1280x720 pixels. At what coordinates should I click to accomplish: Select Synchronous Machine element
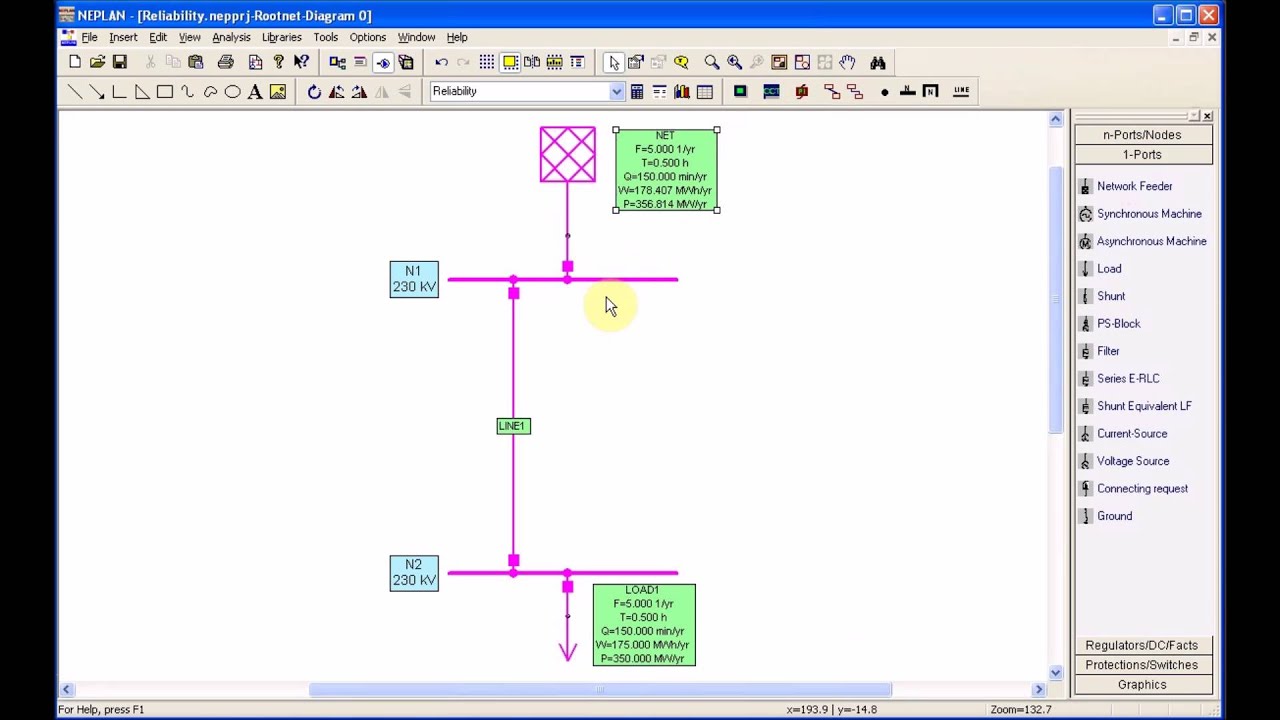tap(1140, 214)
